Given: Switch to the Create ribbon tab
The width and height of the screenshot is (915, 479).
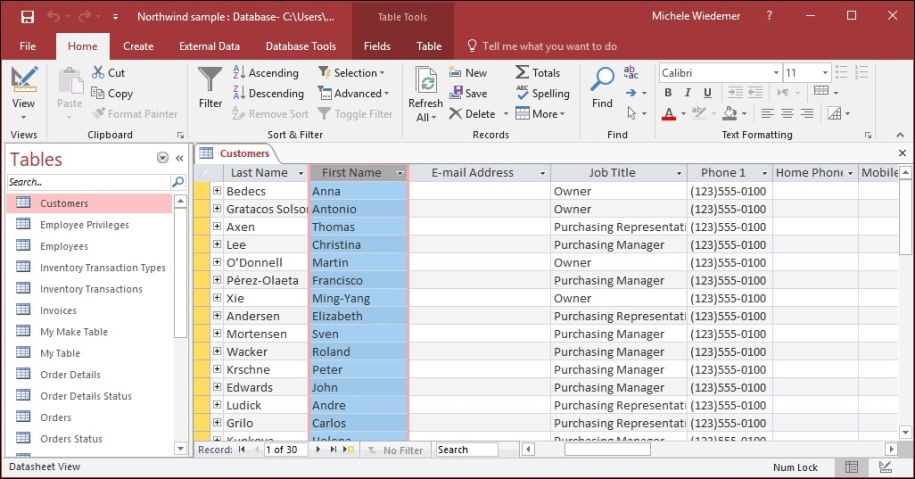Looking at the screenshot, I should pyautogui.click(x=138, y=46).
